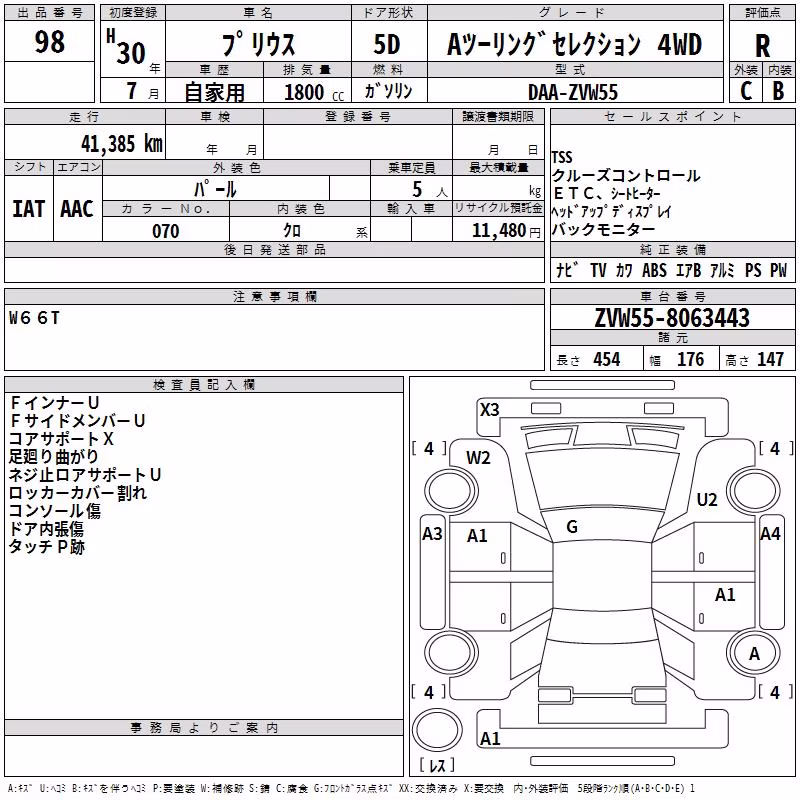This screenshot has height=800, width=800.
Task: Click the 5D door shape value
Action: click(387, 44)
